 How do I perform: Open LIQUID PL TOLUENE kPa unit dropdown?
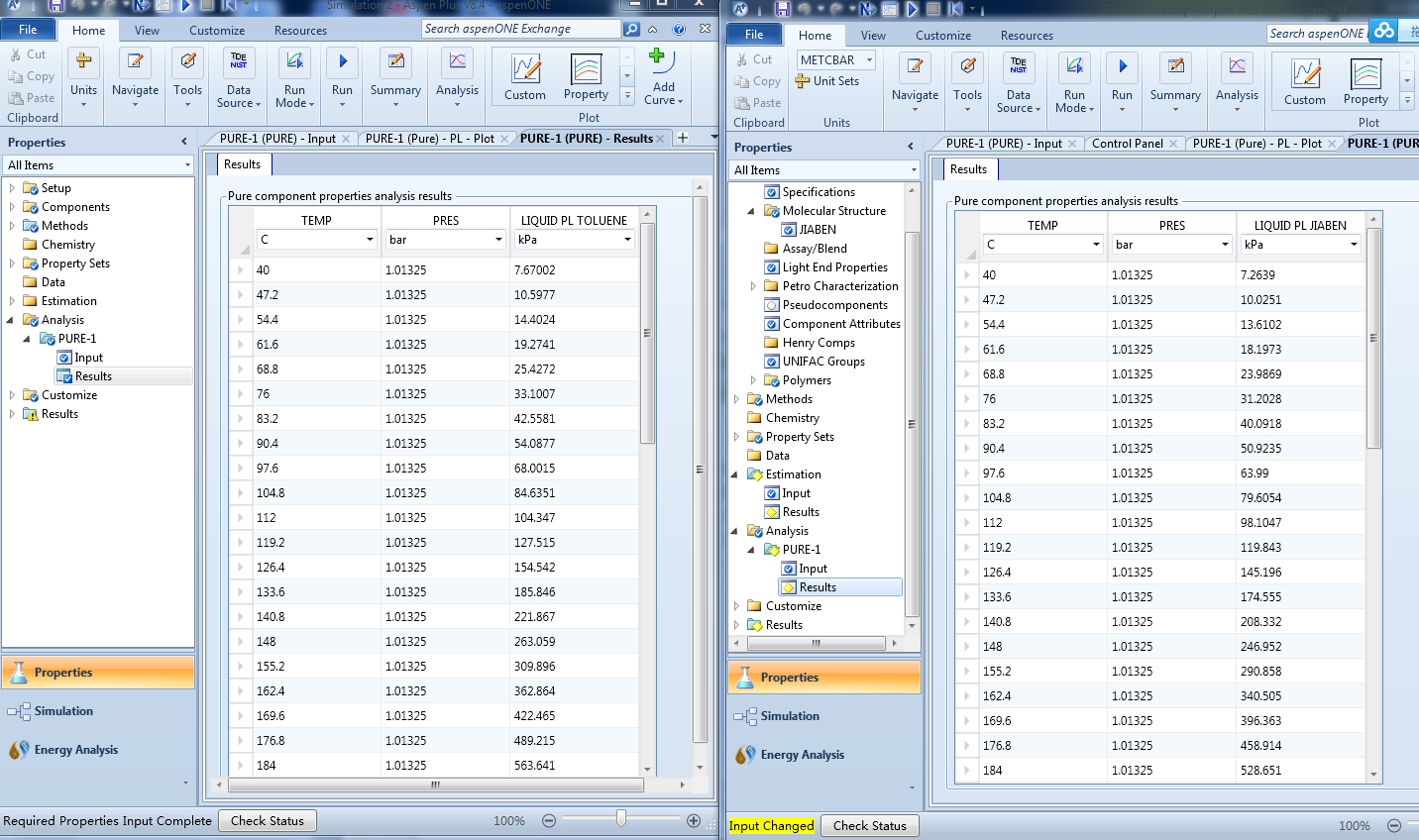(x=627, y=240)
